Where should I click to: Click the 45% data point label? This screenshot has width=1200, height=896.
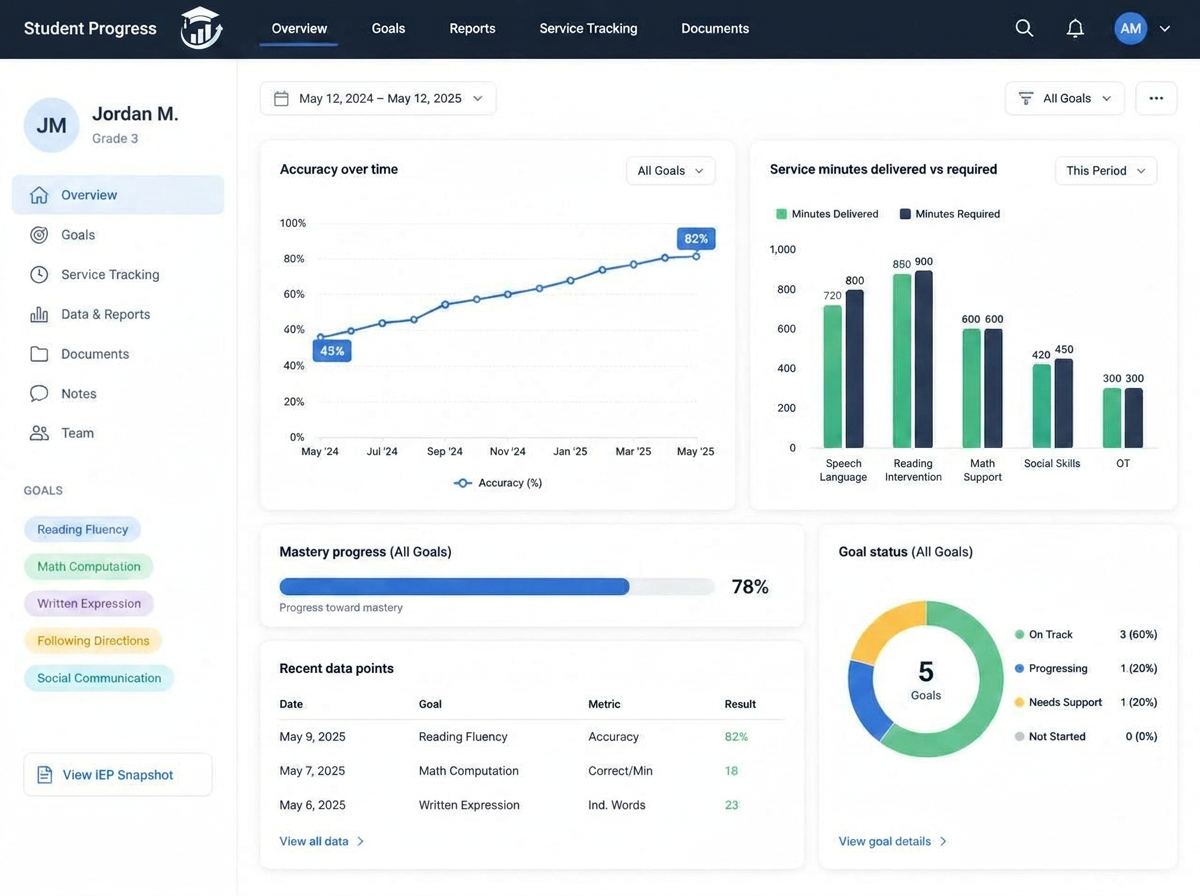[332, 351]
